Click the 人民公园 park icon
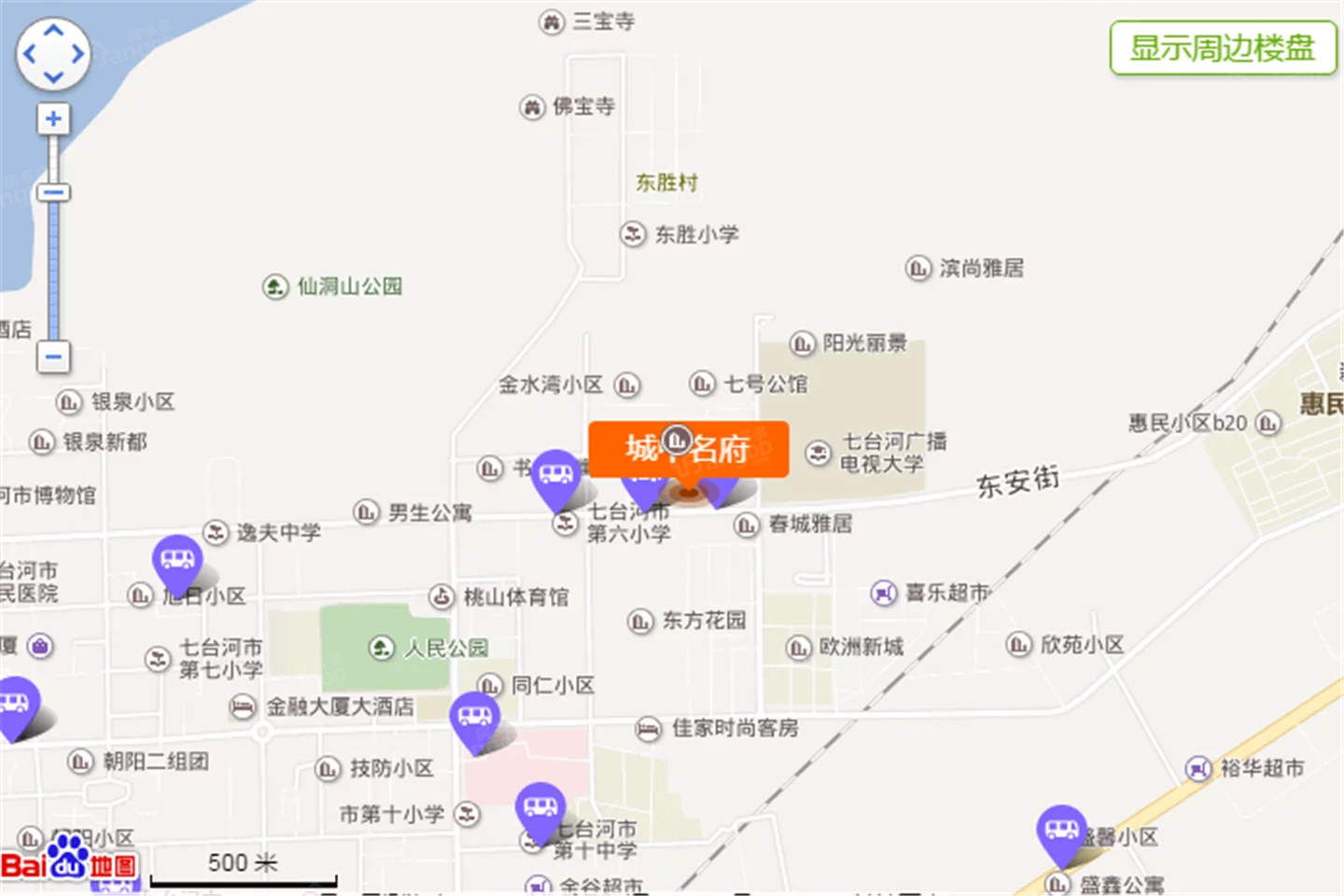The height and width of the screenshot is (896, 1344). click(x=382, y=647)
